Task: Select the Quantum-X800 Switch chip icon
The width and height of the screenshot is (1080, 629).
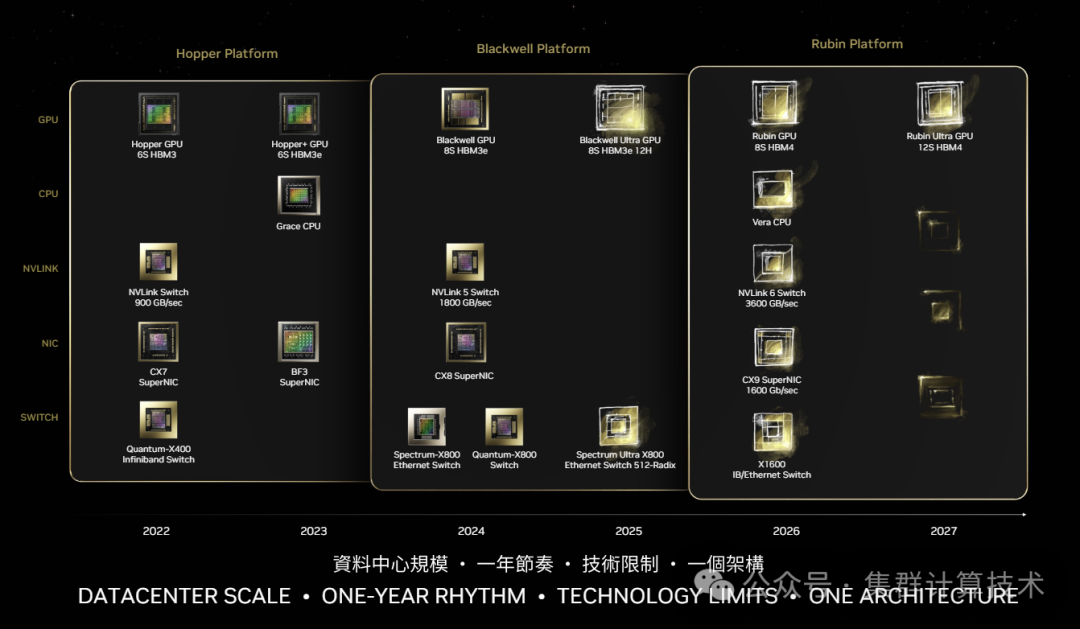Action: point(504,426)
